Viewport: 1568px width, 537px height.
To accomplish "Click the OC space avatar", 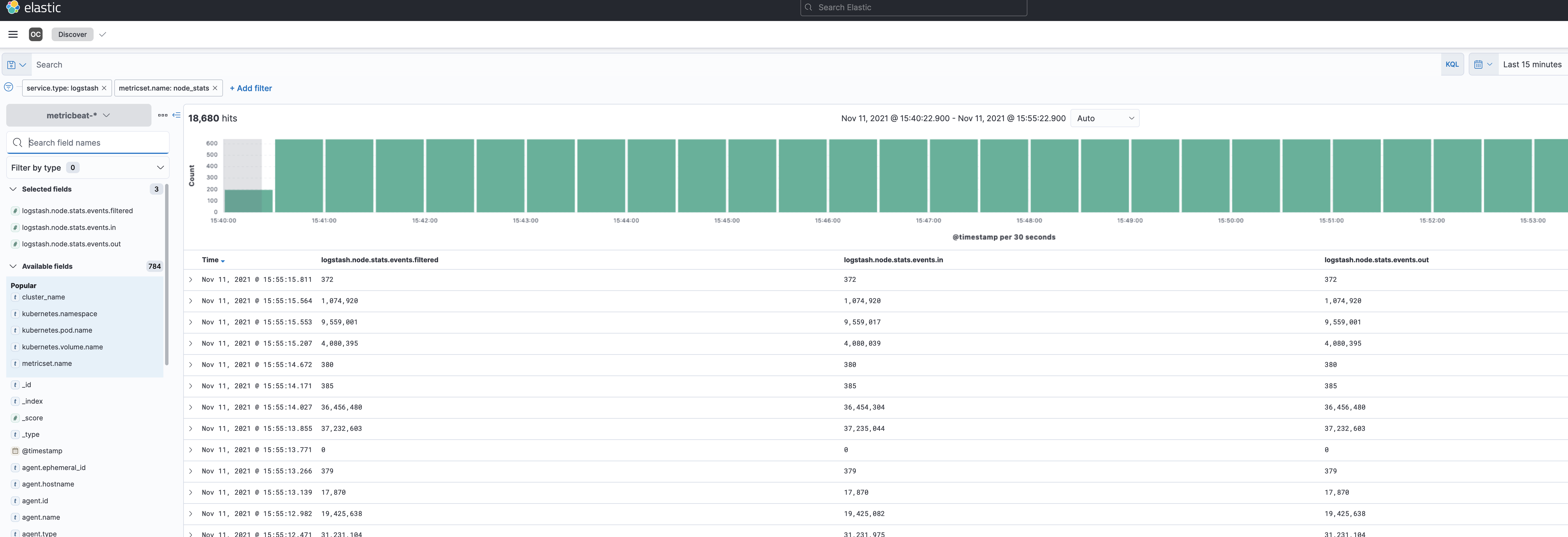I will point(35,35).
